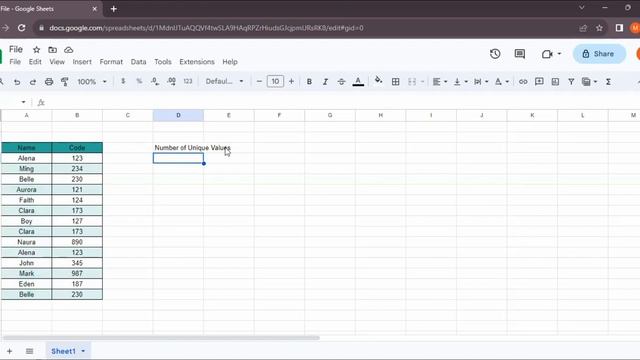The width and height of the screenshot is (640, 360).
Task: Open the text color picker
Action: [358, 82]
